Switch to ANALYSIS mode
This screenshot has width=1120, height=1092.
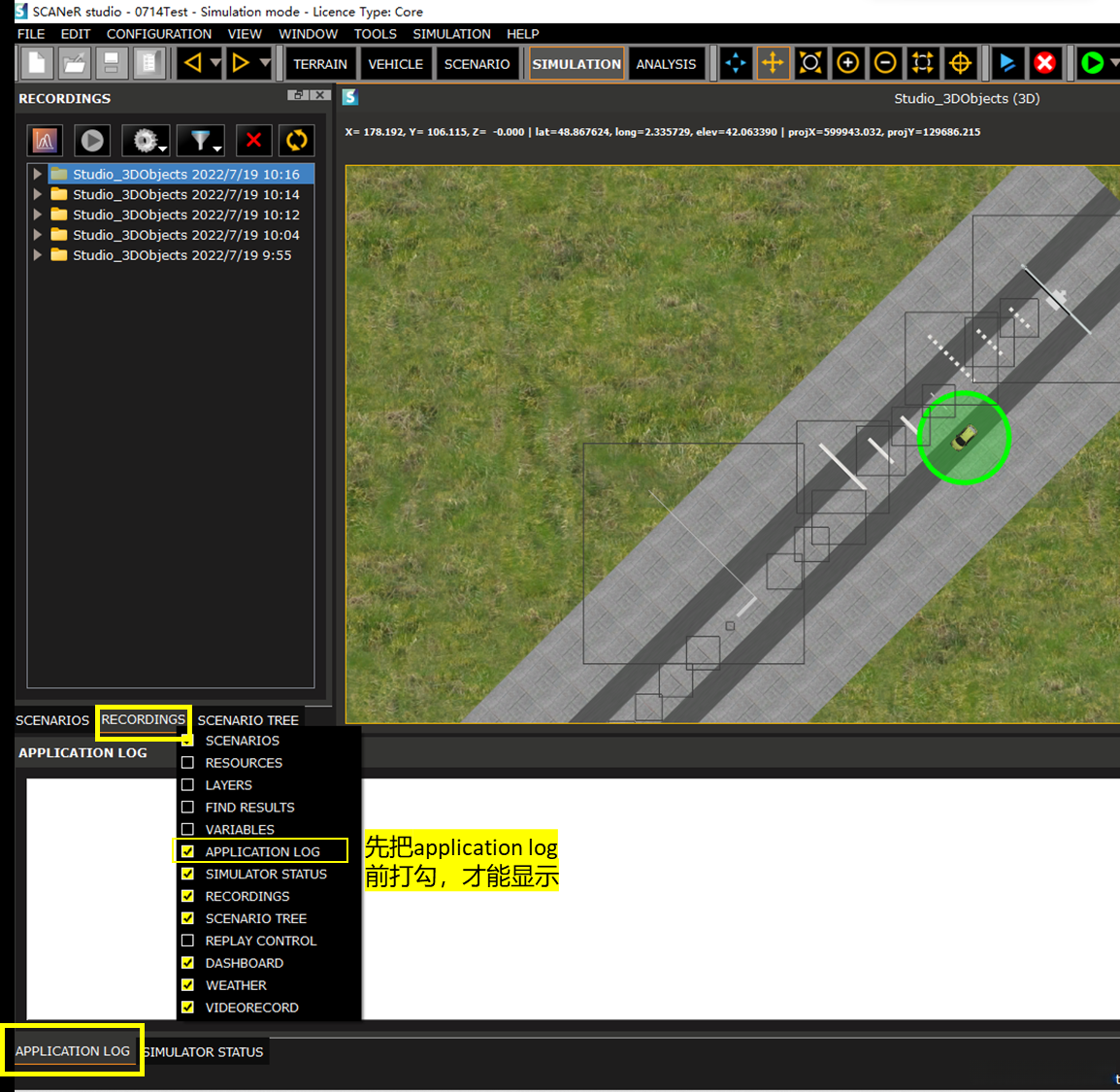tap(666, 63)
